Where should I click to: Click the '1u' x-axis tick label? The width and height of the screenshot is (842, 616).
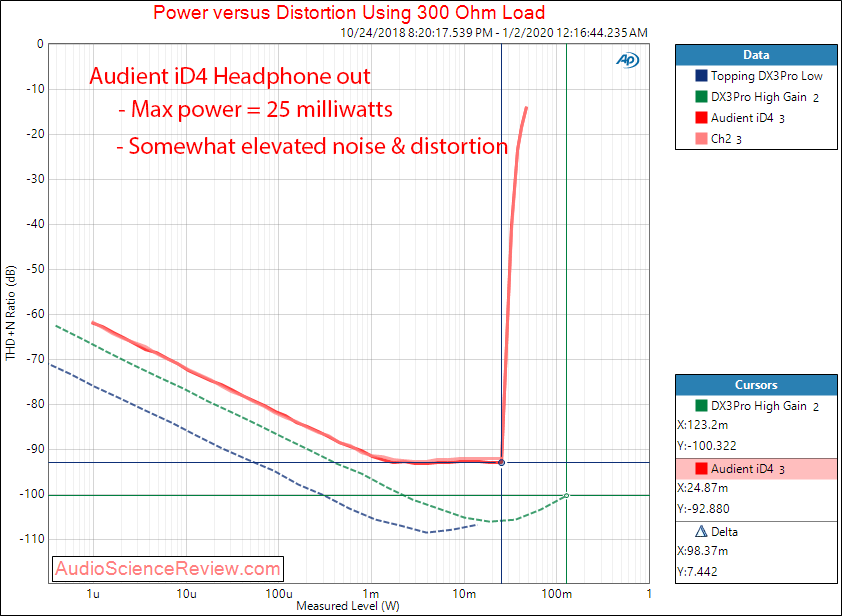[93, 593]
